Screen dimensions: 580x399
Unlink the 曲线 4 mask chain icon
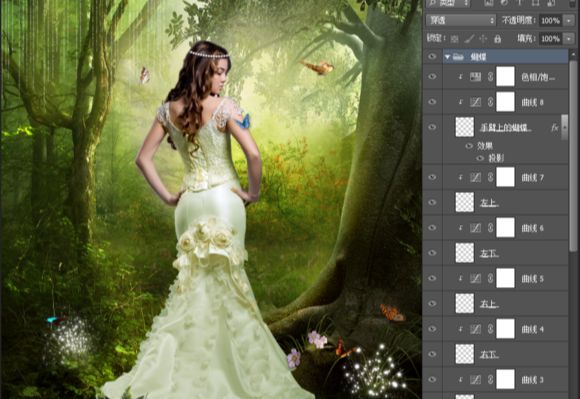(x=490, y=329)
